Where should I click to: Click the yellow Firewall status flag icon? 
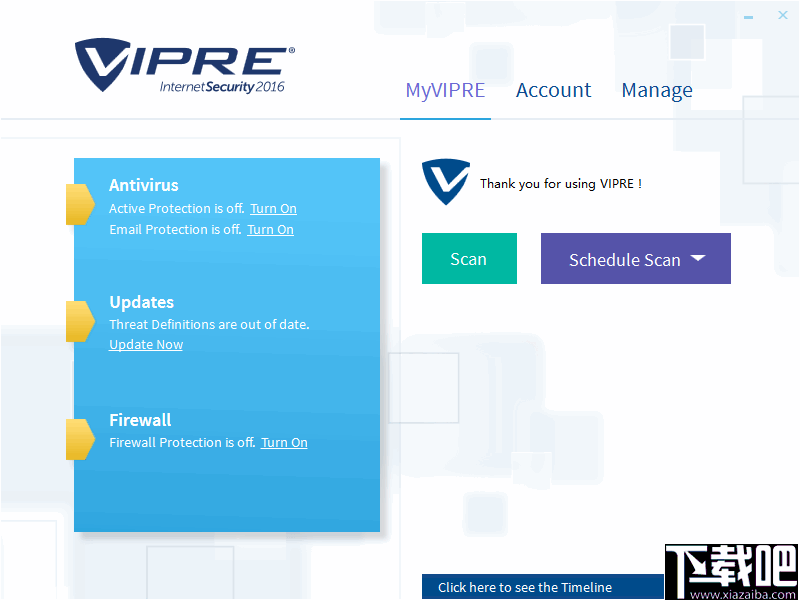[x=78, y=438]
